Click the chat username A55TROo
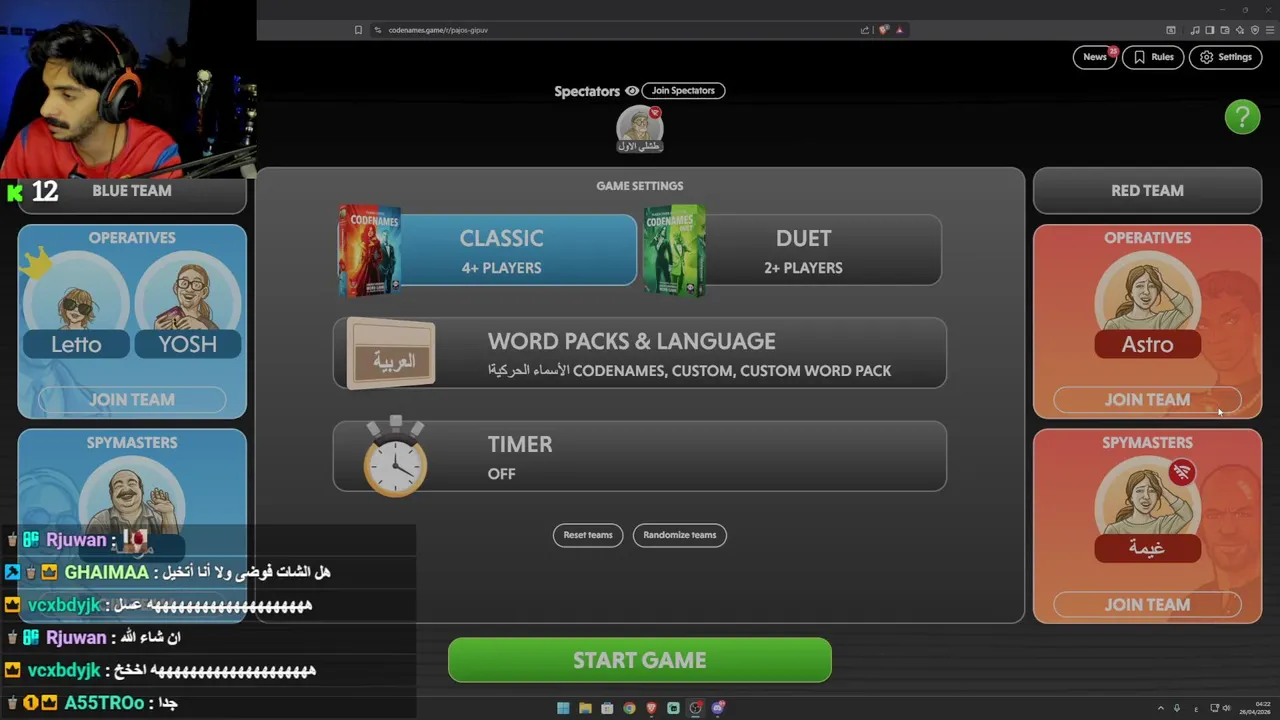 104,703
